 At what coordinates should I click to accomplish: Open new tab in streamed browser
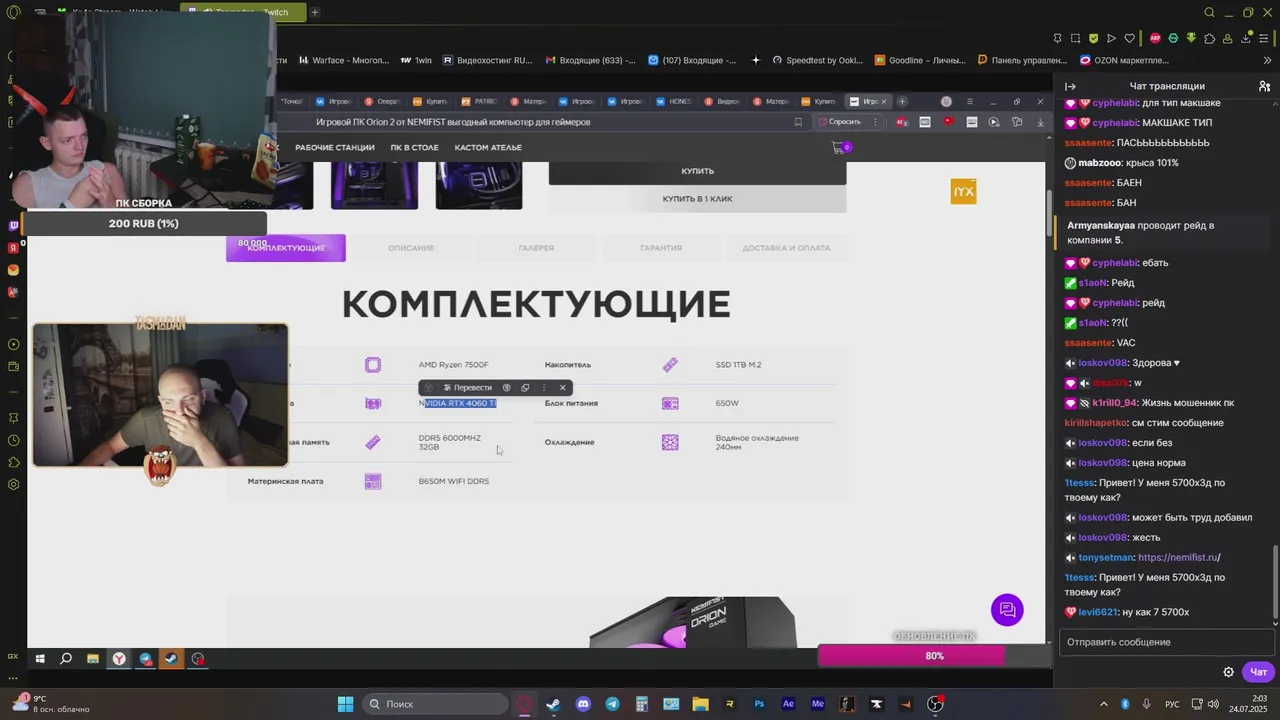pos(902,101)
